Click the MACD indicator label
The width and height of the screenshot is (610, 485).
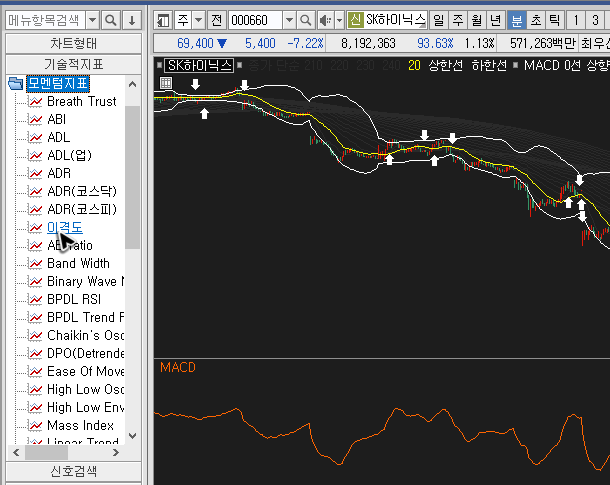178,367
